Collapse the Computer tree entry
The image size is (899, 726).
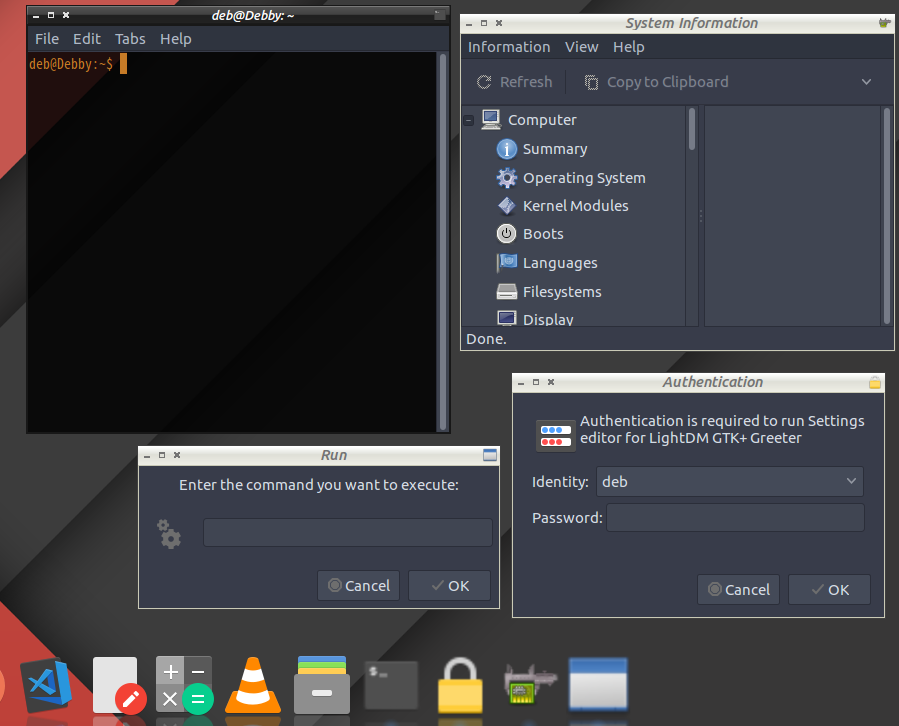tap(468, 119)
